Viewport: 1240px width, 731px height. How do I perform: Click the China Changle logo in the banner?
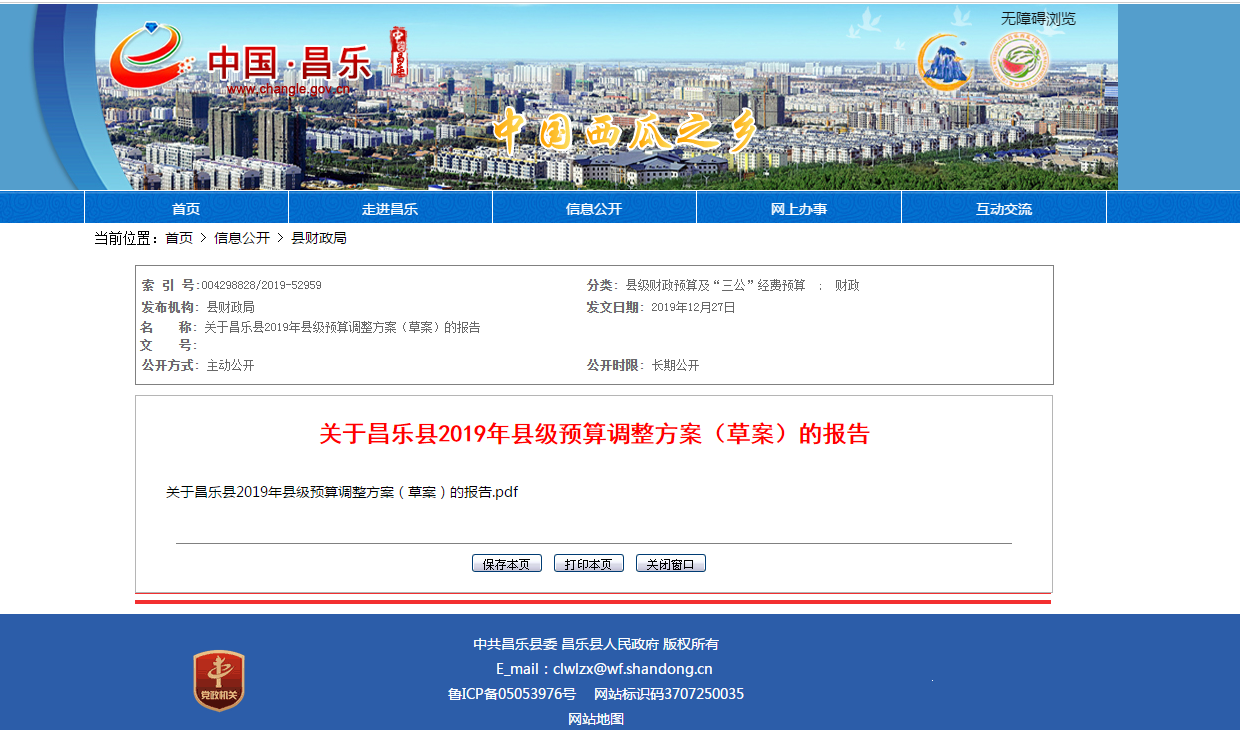(240, 62)
